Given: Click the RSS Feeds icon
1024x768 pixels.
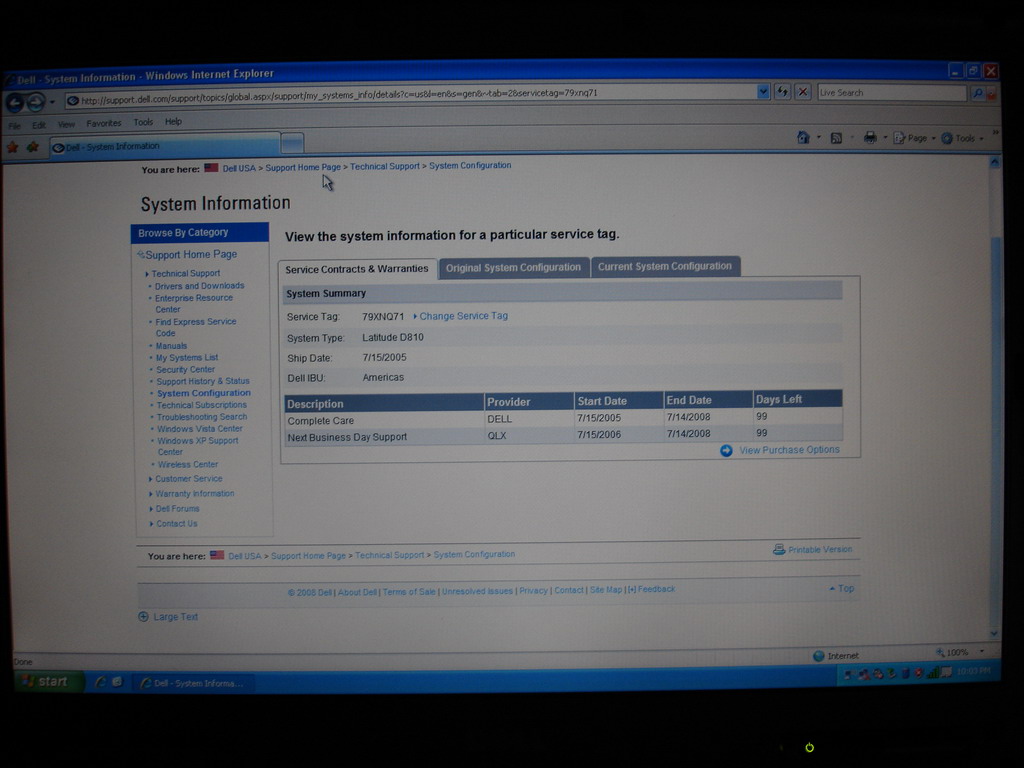Looking at the screenshot, I should (x=836, y=138).
